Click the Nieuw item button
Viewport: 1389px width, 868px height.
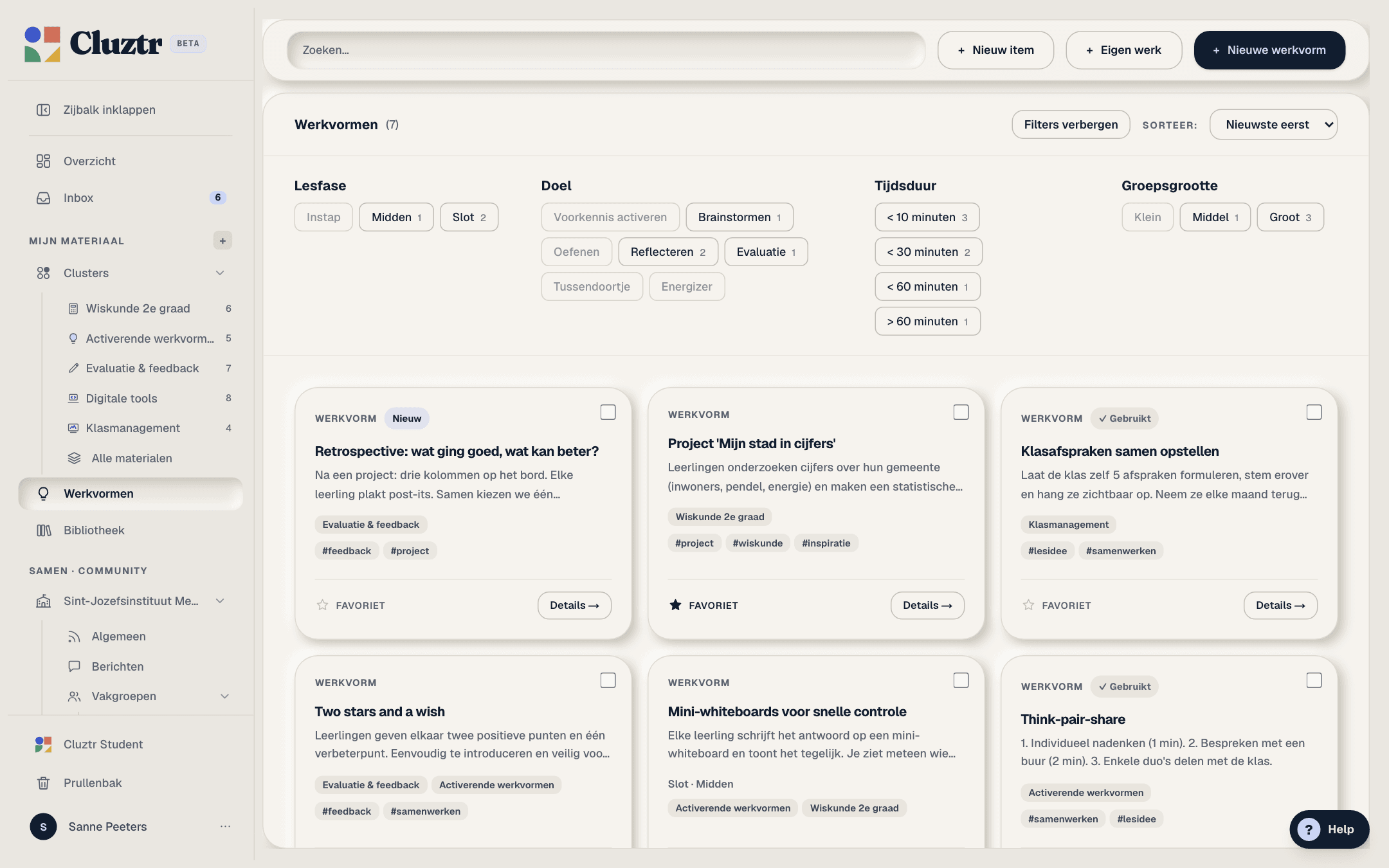click(x=995, y=50)
